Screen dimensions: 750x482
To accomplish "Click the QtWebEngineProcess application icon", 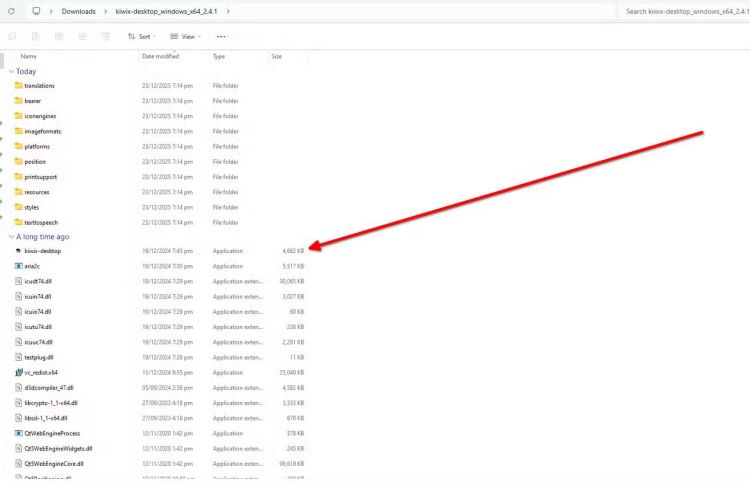I will coord(19,433).
